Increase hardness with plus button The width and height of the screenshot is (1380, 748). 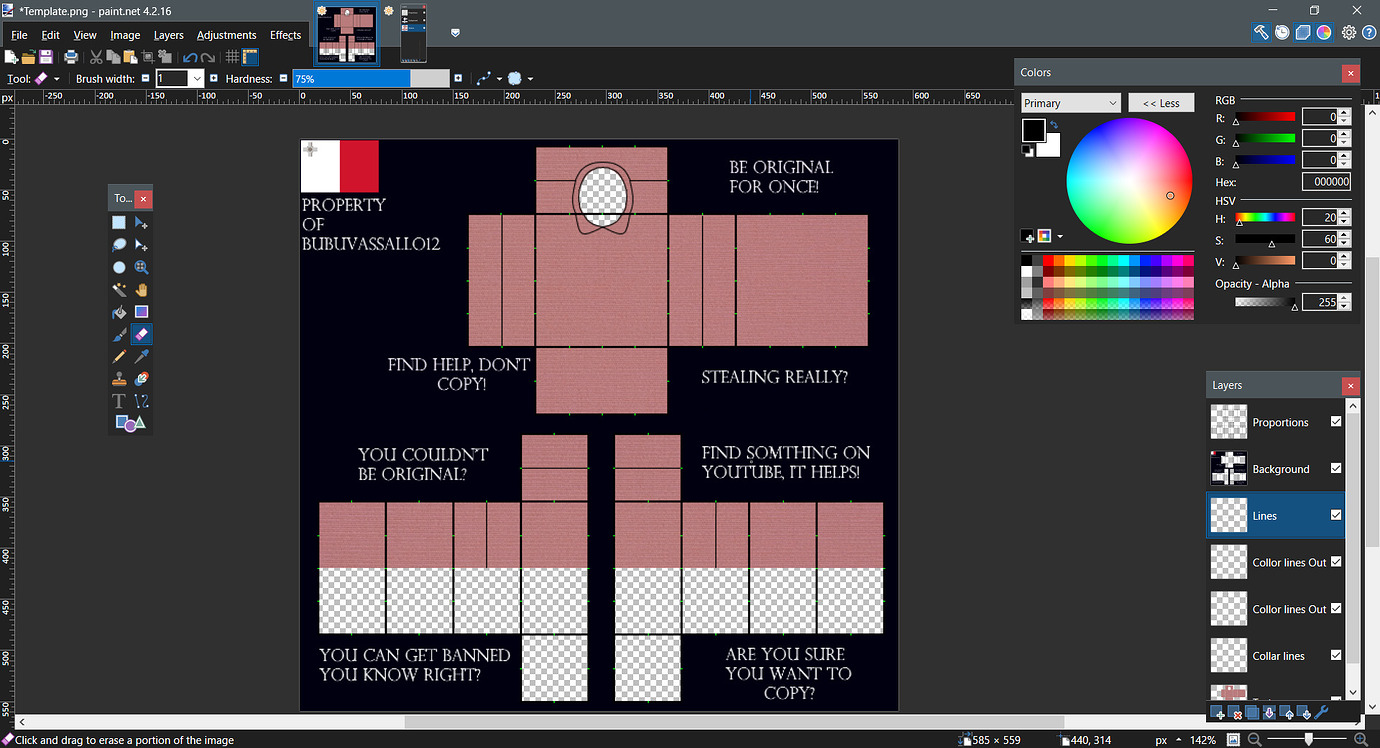(x=458, y=78)
